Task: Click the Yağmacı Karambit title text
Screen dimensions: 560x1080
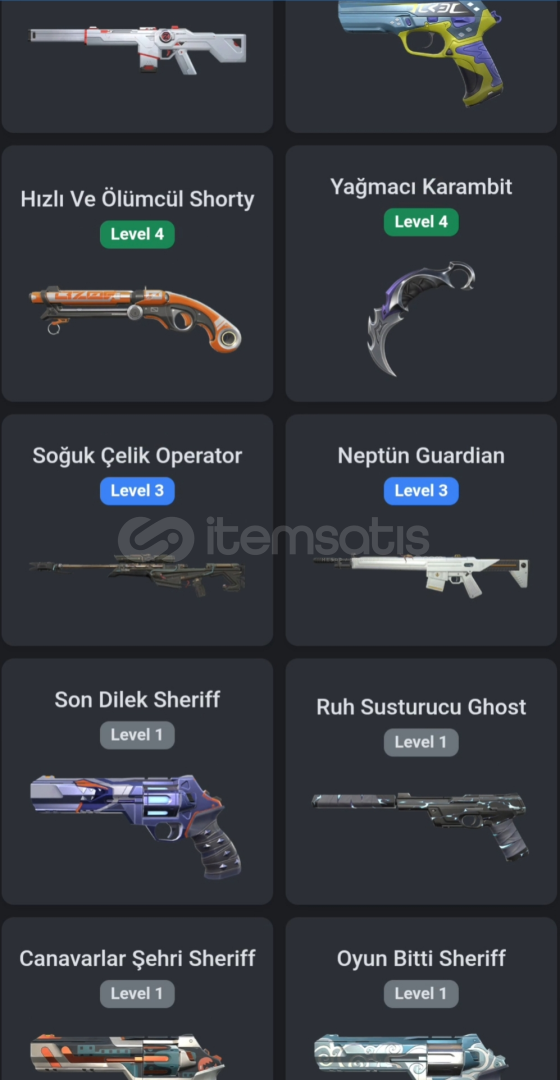Action: [x=421, y=187]
